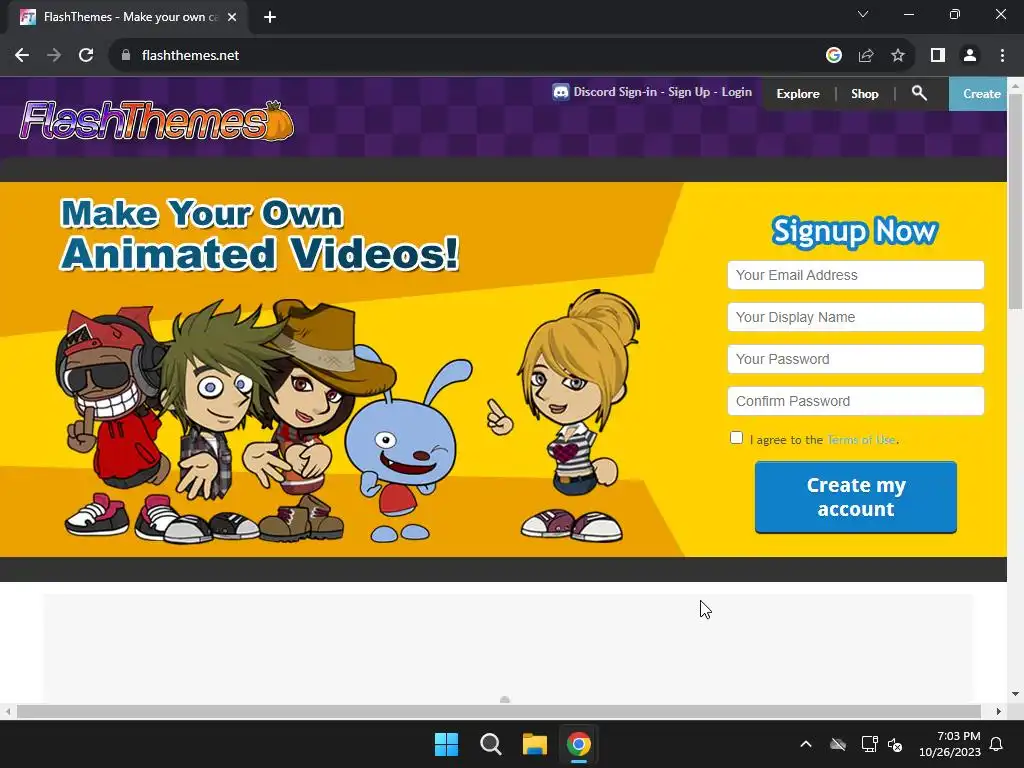Open the browser side panel icon
The image size is (1024, 768).
click(938, 56)
